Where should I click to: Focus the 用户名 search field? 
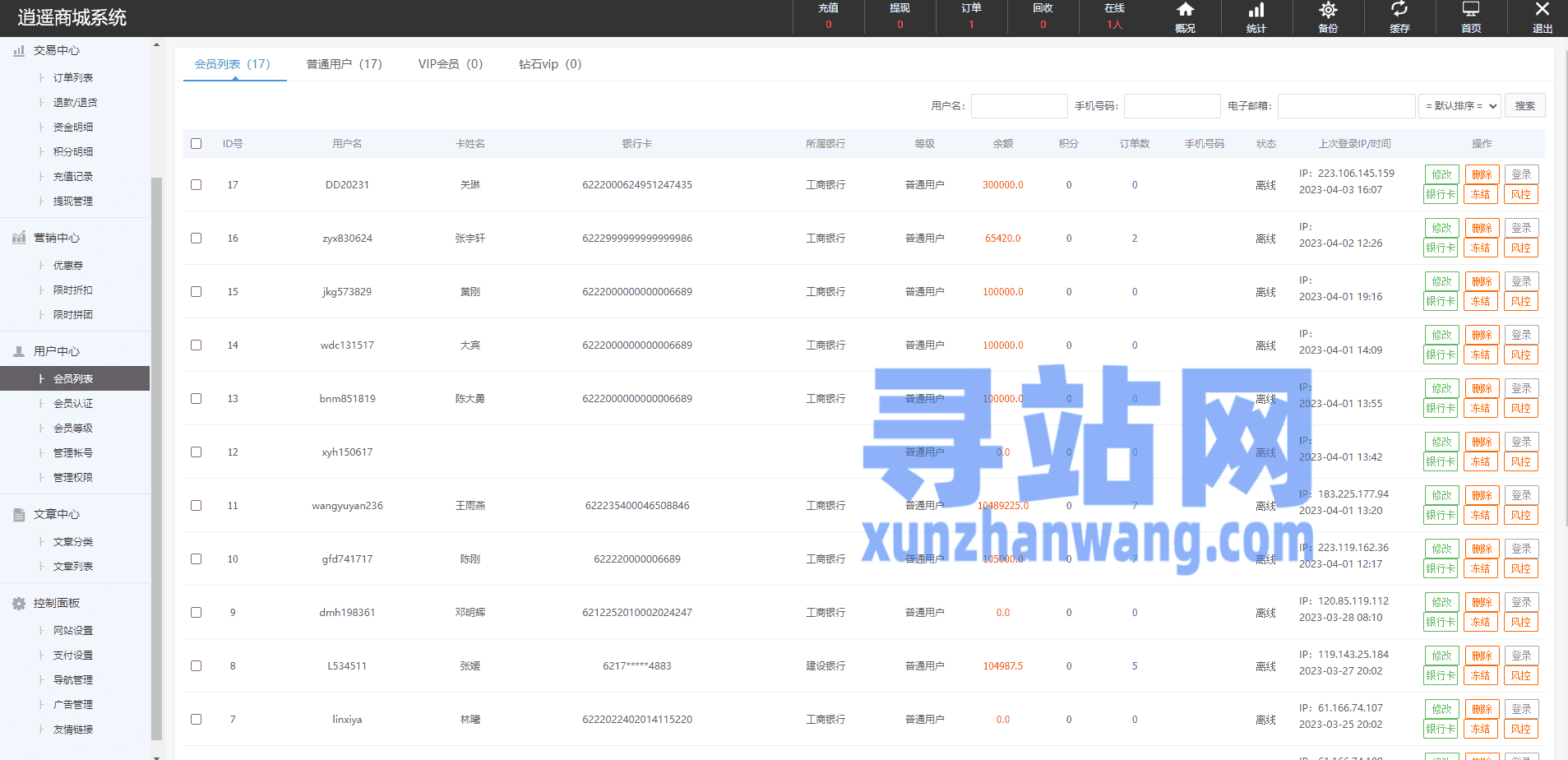(1020, 105)
